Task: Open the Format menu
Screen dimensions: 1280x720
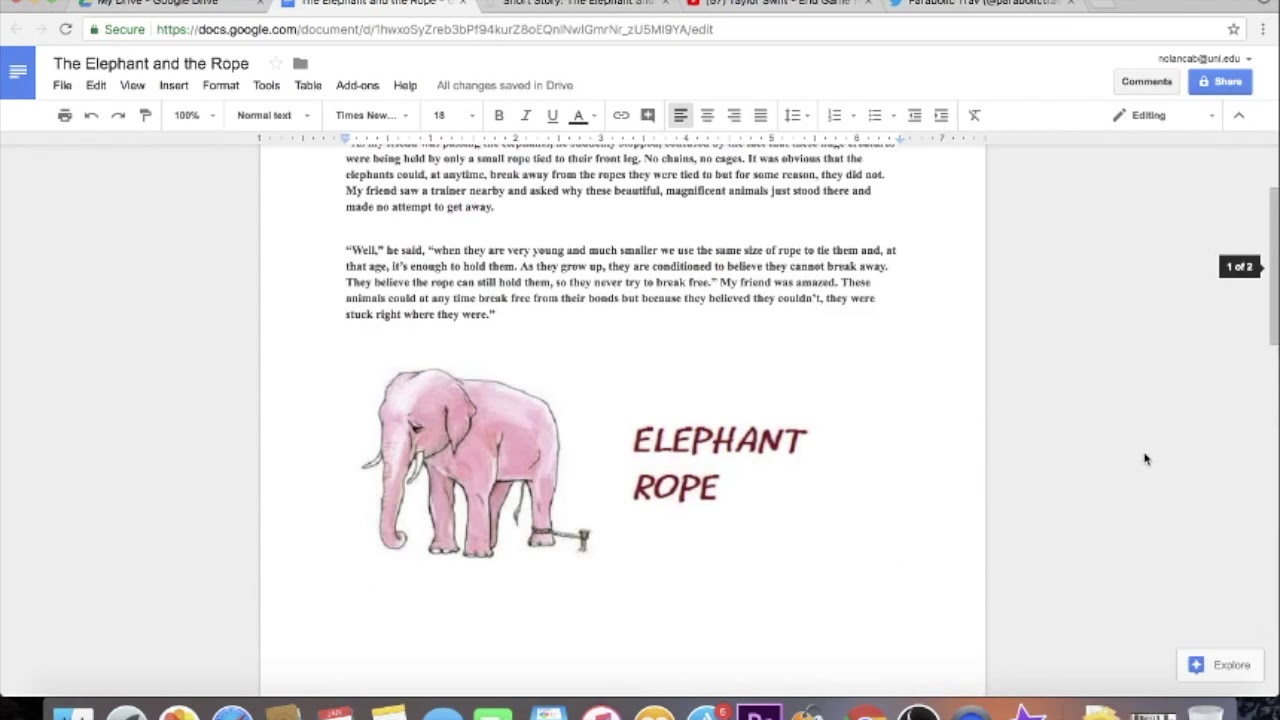Action: 221,85
